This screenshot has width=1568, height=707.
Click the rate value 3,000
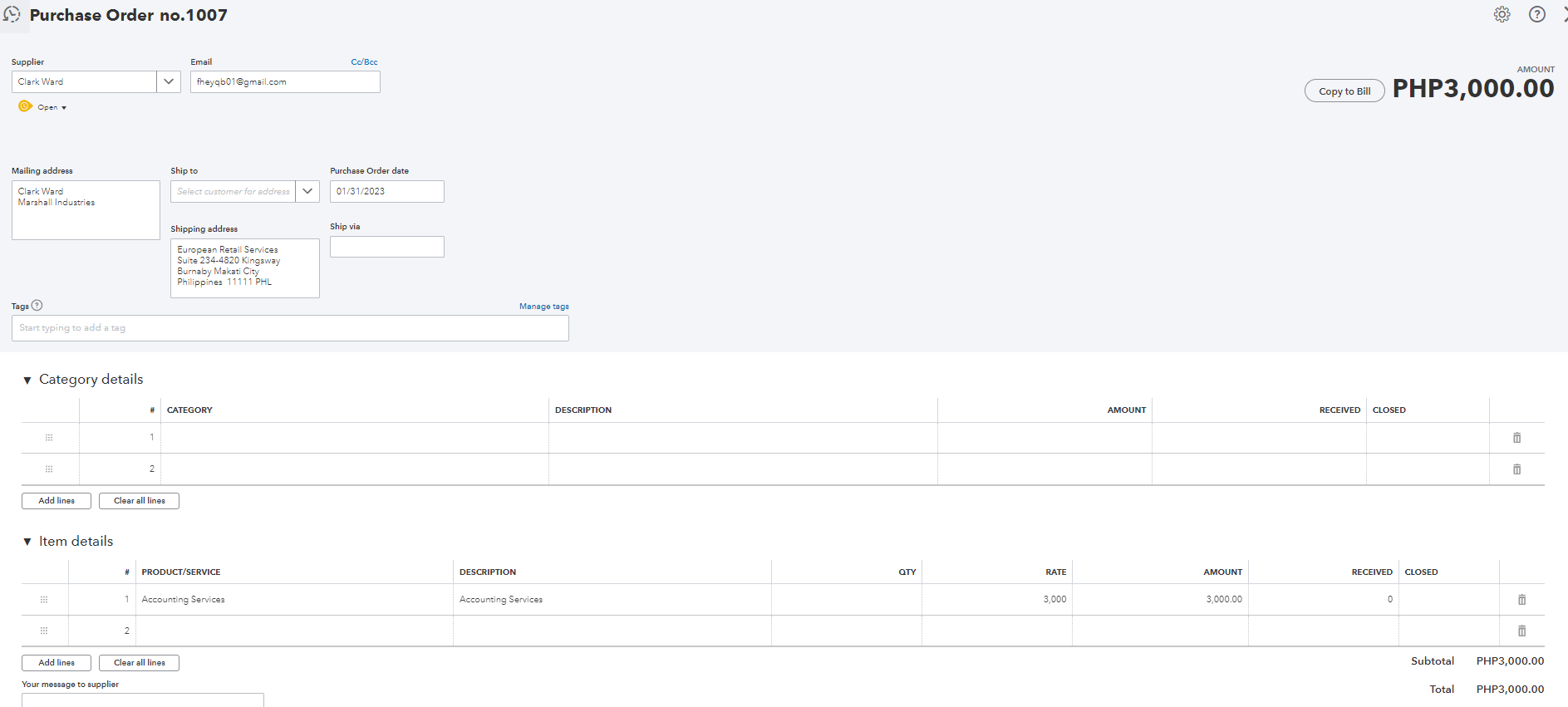pos(1054,600)
